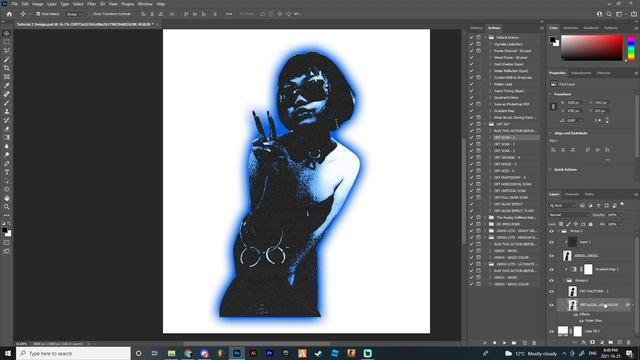Hide the Layer 1 layer

pyautogui.click(x=551, y=242)
